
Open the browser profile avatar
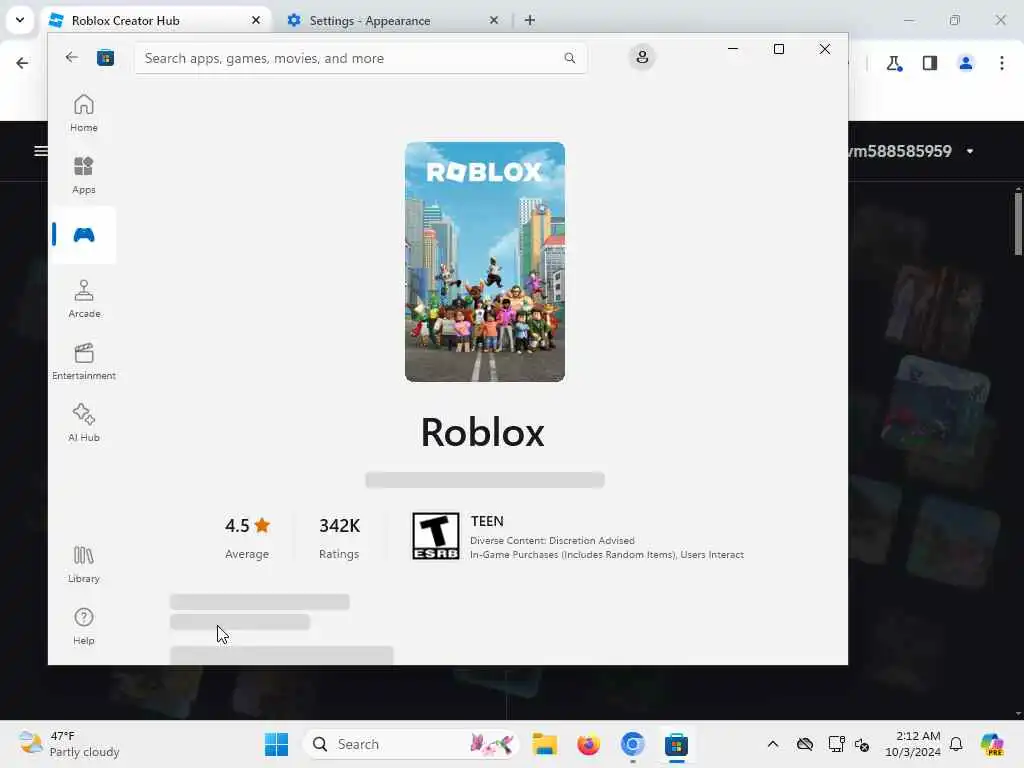[x=966, y=63]
